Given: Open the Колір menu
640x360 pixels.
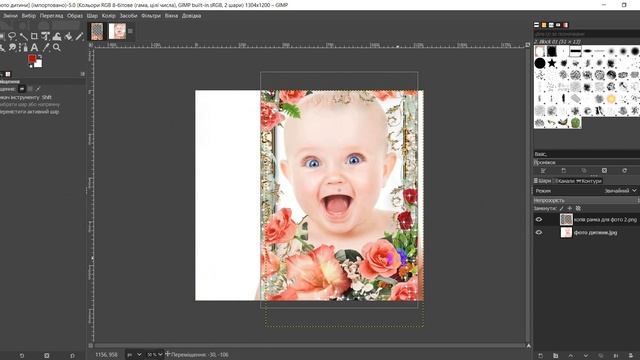Looking at the screenshot, I should [x=109, y=16].
